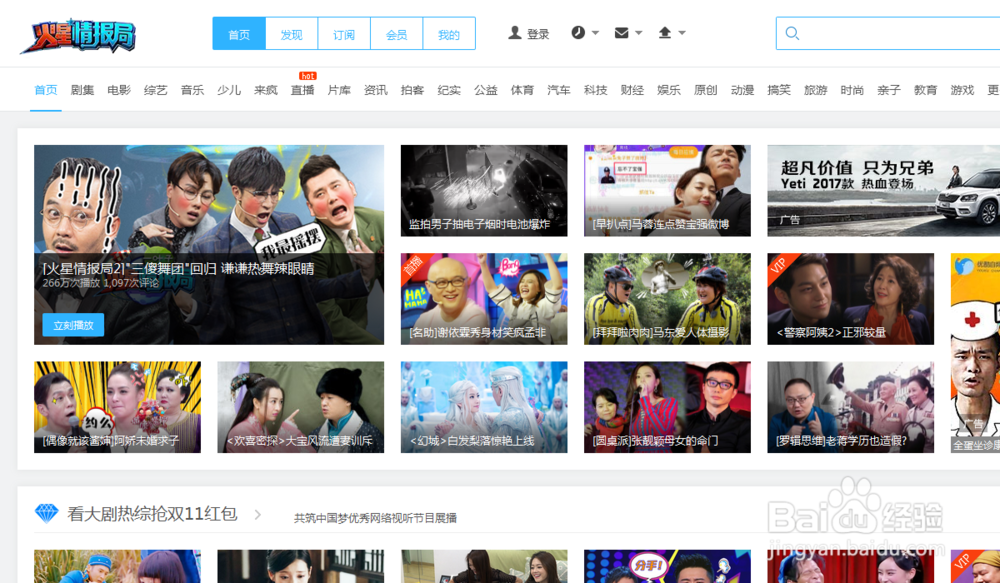Open the 财经 category
This screenshot has width=1000, height=583.
[x=632, y=90]
